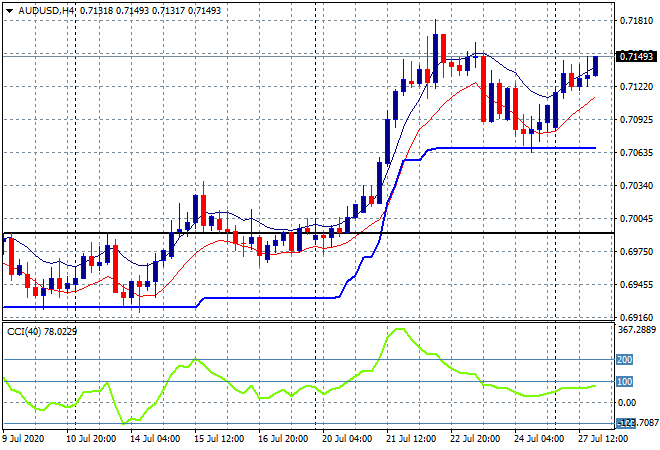Click the 0.70635 price scale label
Image resolution: width=660 pixels, height=450 pixels.
[636, 152]
